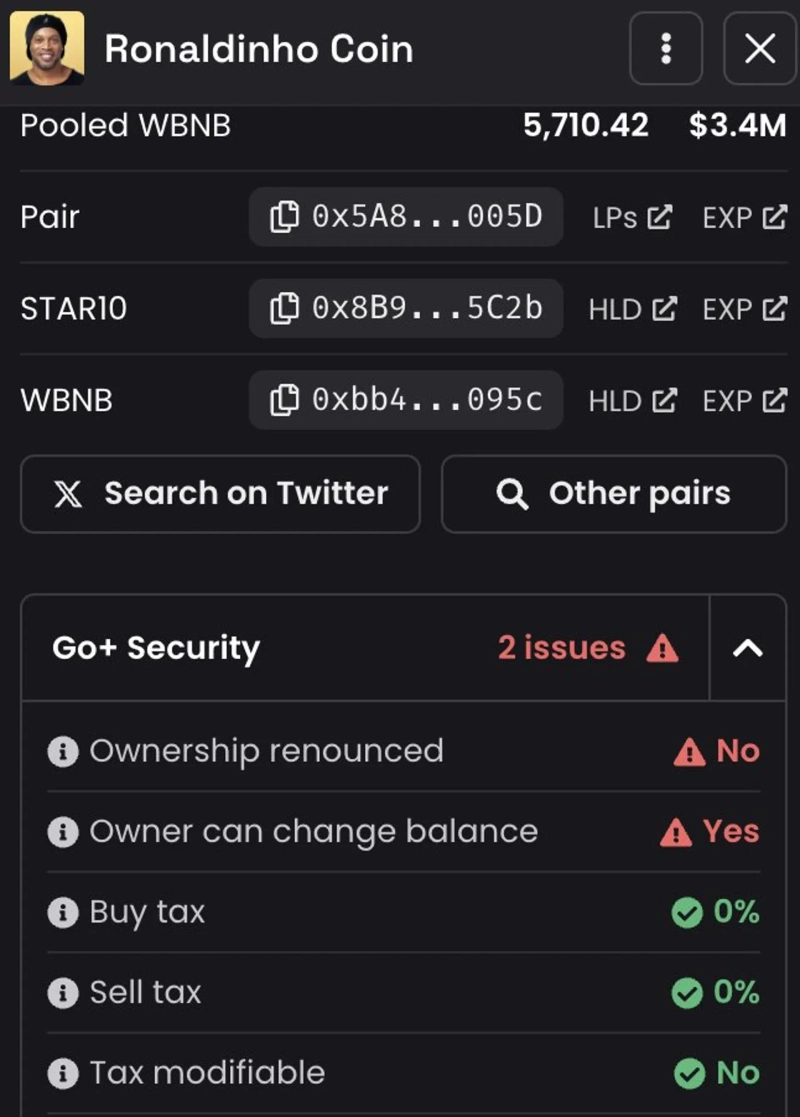
Task: Click info icon next to Tax modifiable
Action: (x=62, y=1073)
